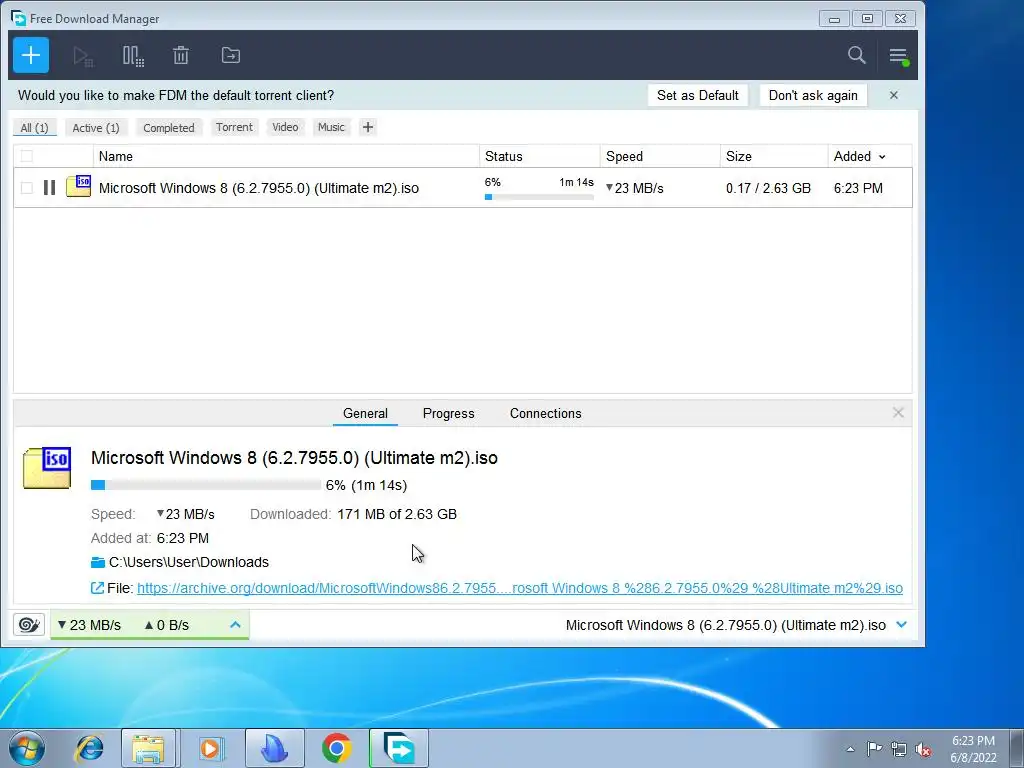Click the download speed 23 MB/s in status bar

tap(89, 625)
